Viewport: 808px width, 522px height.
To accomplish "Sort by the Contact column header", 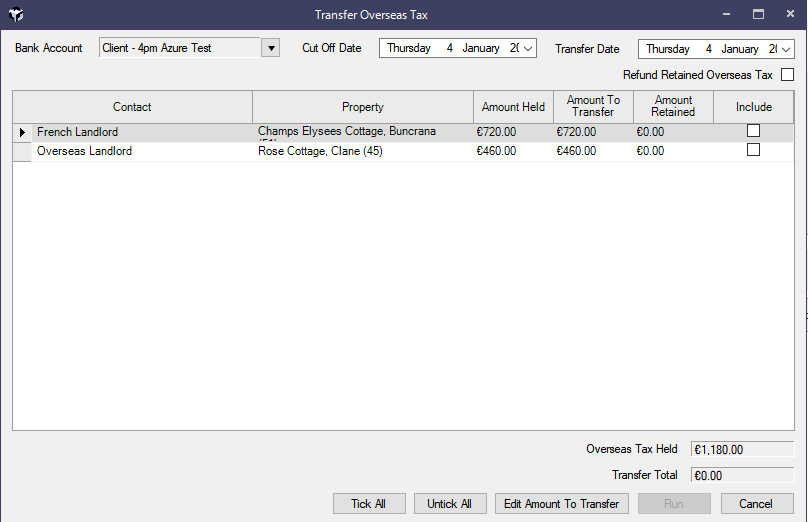I will (x=132, y=107).
